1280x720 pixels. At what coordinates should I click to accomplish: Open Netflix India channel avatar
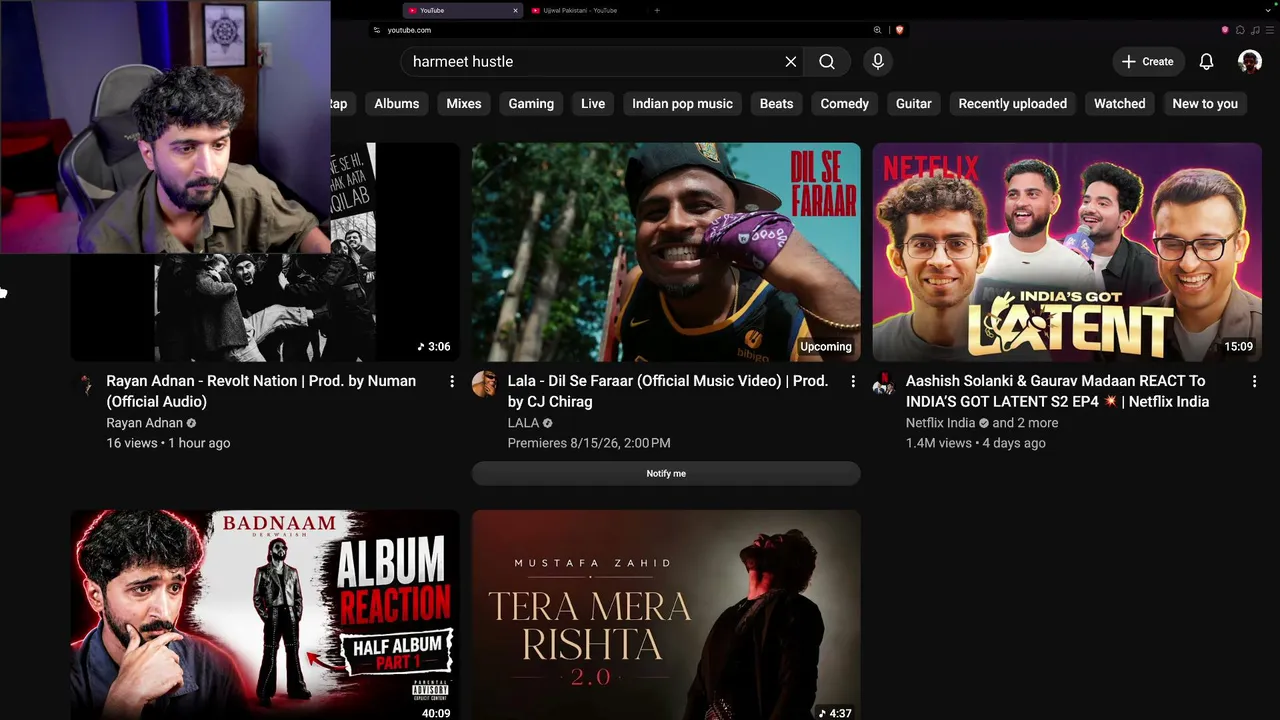point(884,384)
